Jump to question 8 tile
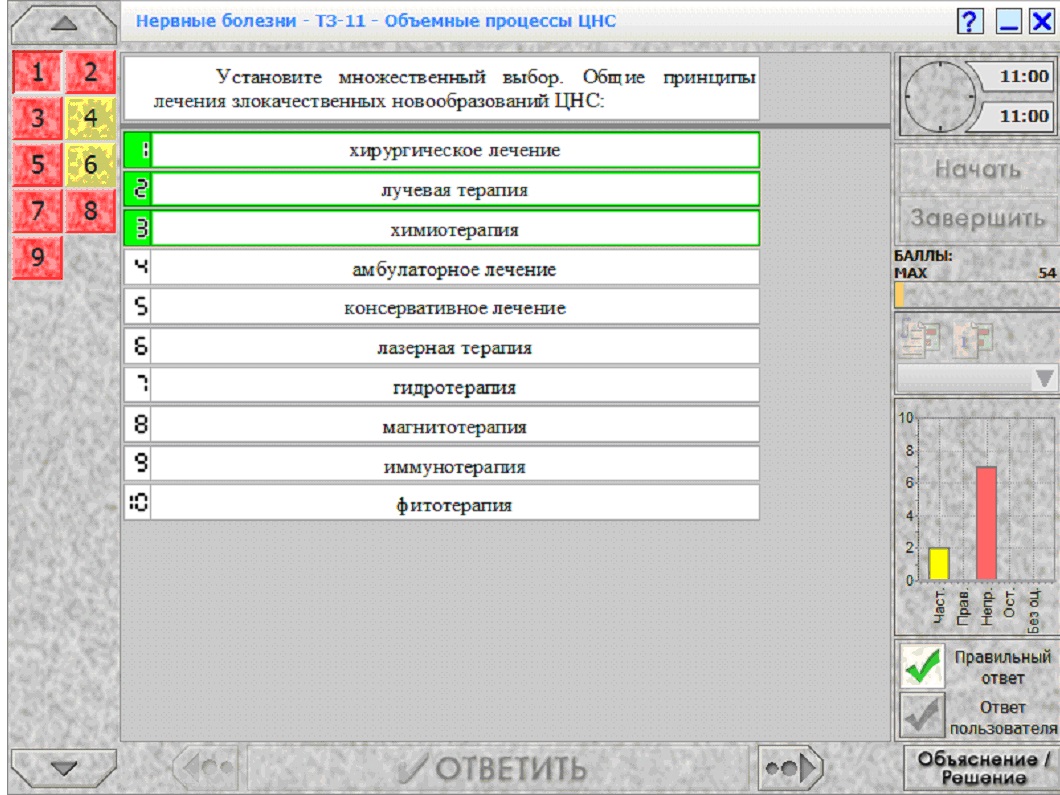Viewport: 1060px width, 795px height. (91, 210)
